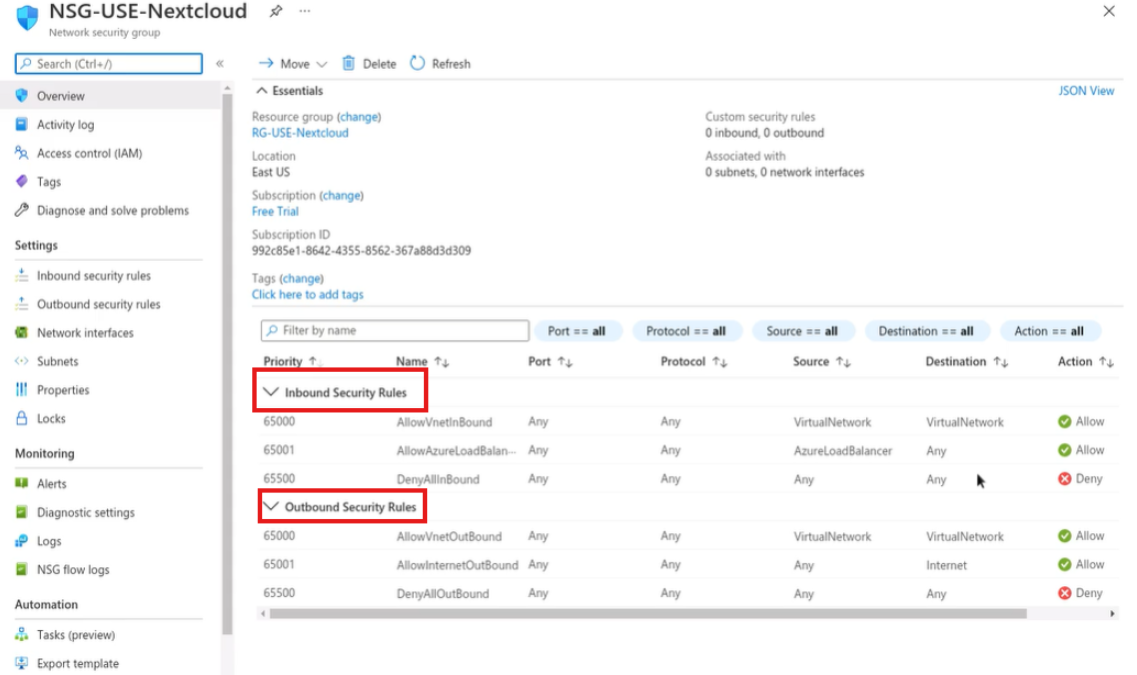The image size is (1137, 675).
Task: Click change link next to Resource group
Action: (x=359, y=117)
